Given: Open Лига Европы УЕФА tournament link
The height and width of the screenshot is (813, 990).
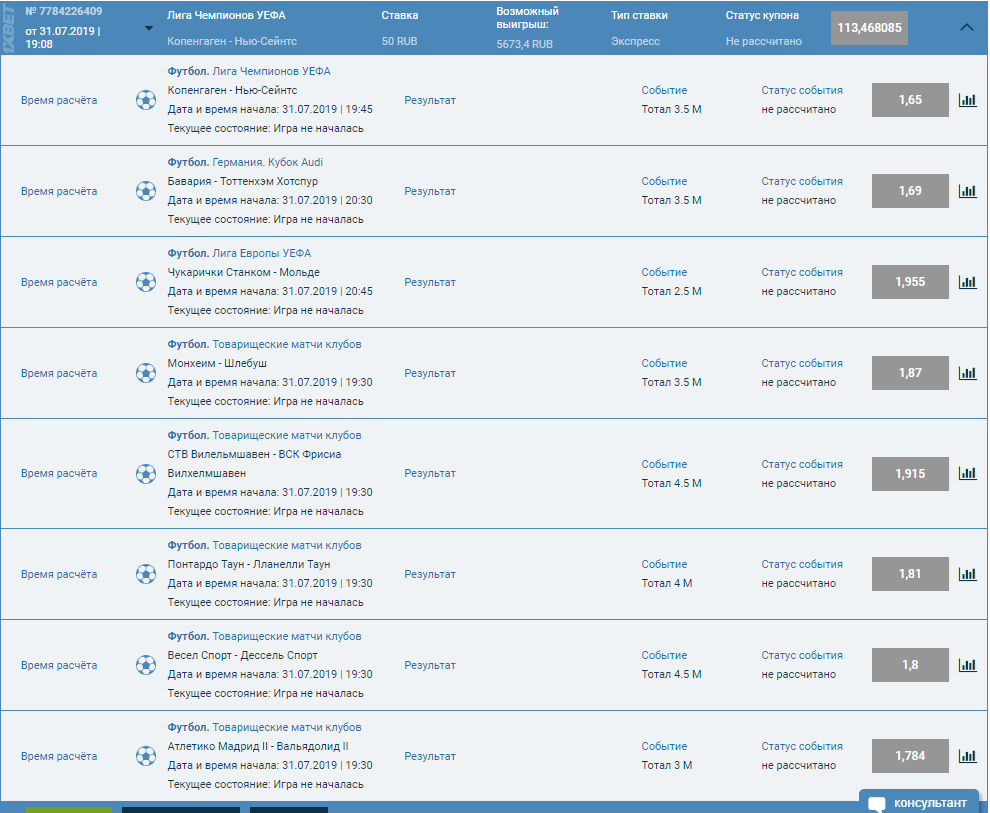Looking at the screenshot, I should [x=261, y=253].
